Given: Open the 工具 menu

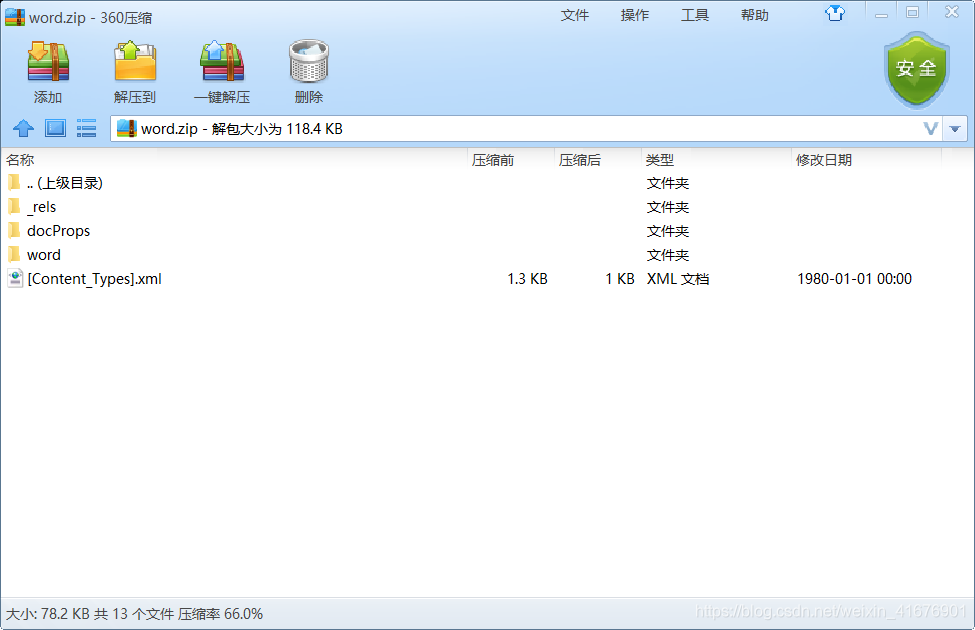Looking at the screenshot, I should (695, 15).
